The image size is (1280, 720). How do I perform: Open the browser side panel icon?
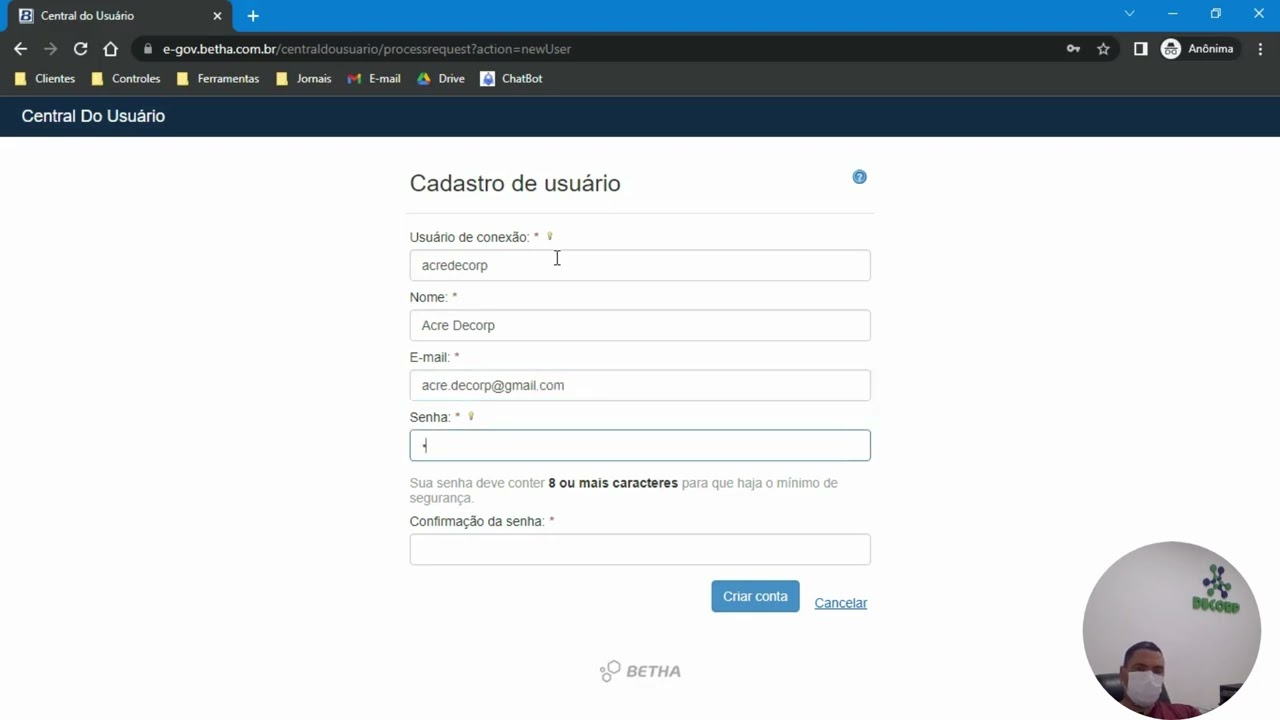1140,49
